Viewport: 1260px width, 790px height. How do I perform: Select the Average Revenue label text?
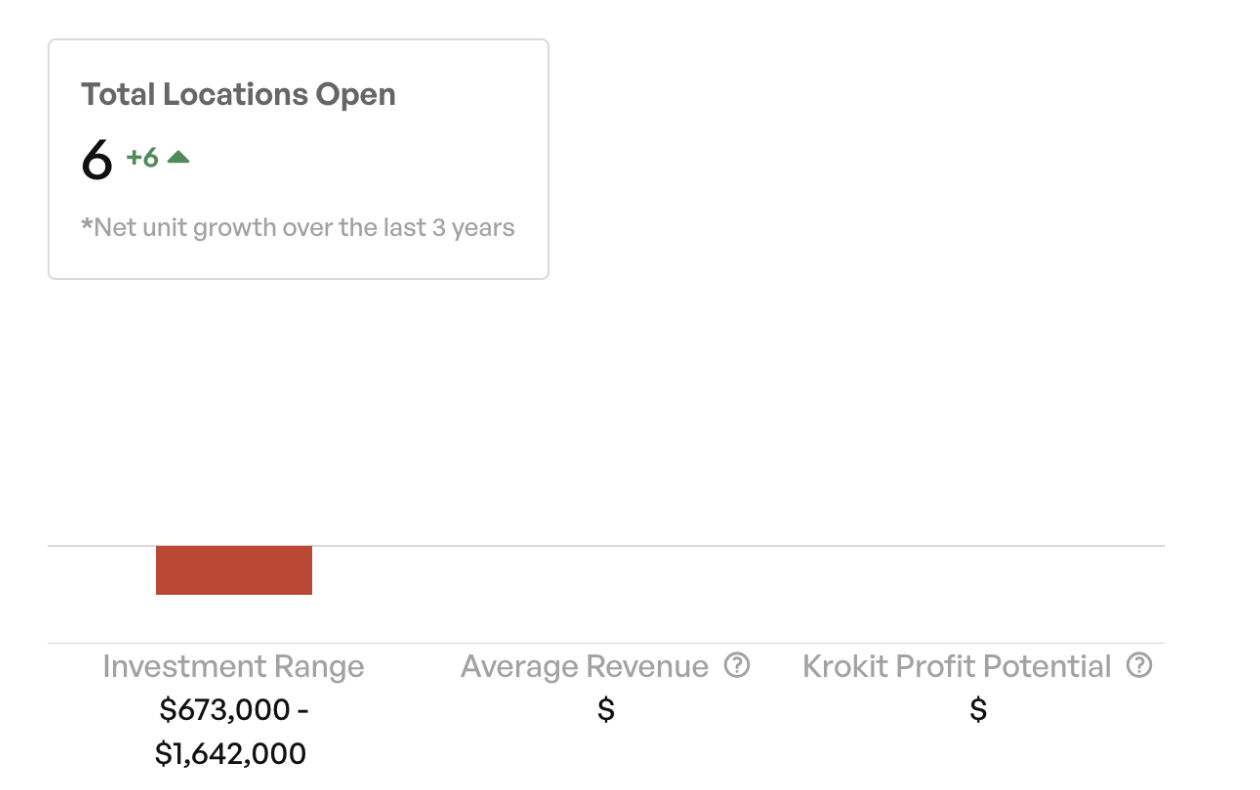(x=584, y=667)
